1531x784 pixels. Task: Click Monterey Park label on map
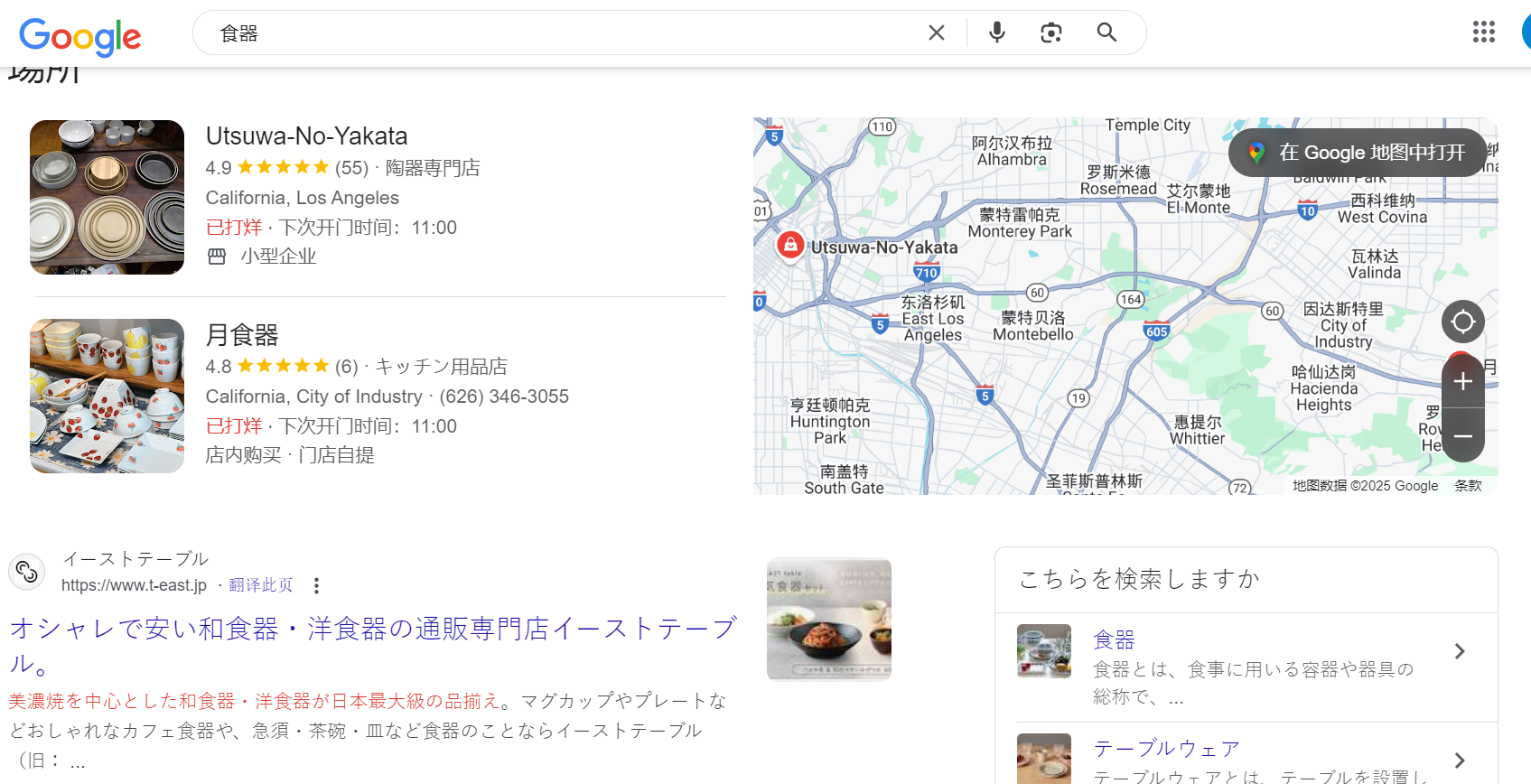pyautogui.click(x=1020, y=223)
